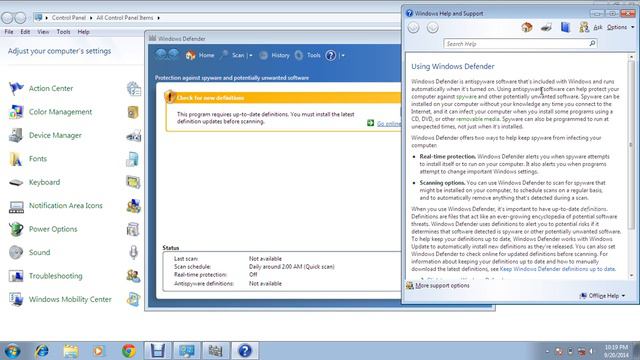The height and width of the screenshot is (360, 640).
Task: Open Browse Help book icon
Action: (565, 27)
